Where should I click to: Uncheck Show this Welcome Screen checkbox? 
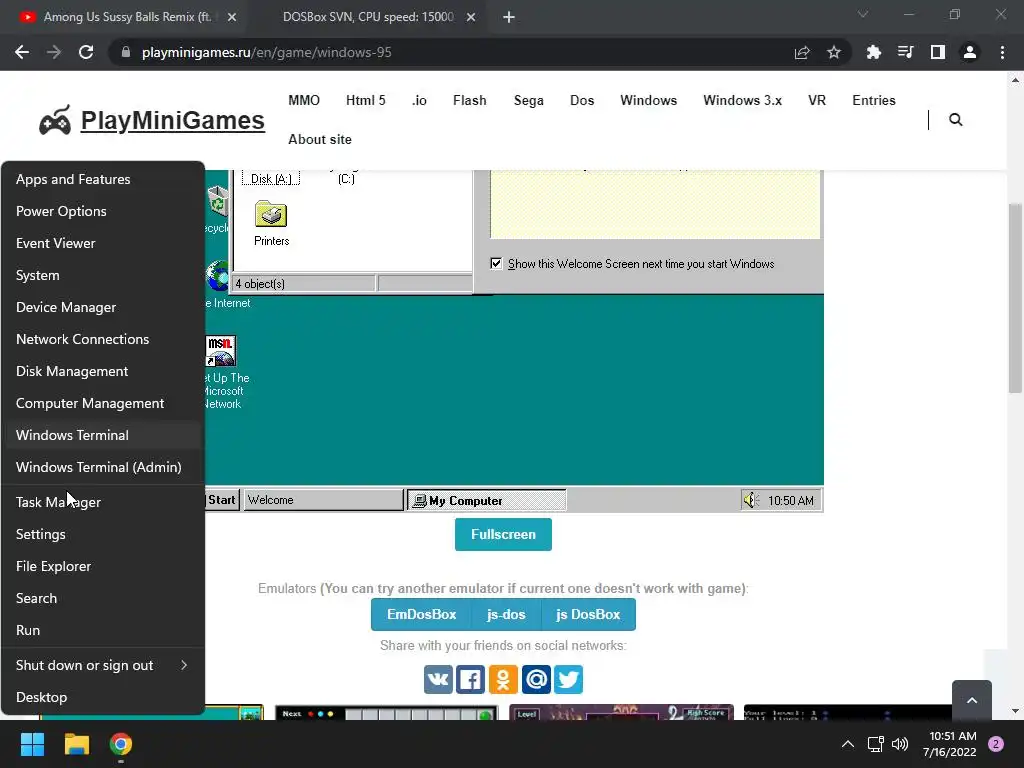496,263
